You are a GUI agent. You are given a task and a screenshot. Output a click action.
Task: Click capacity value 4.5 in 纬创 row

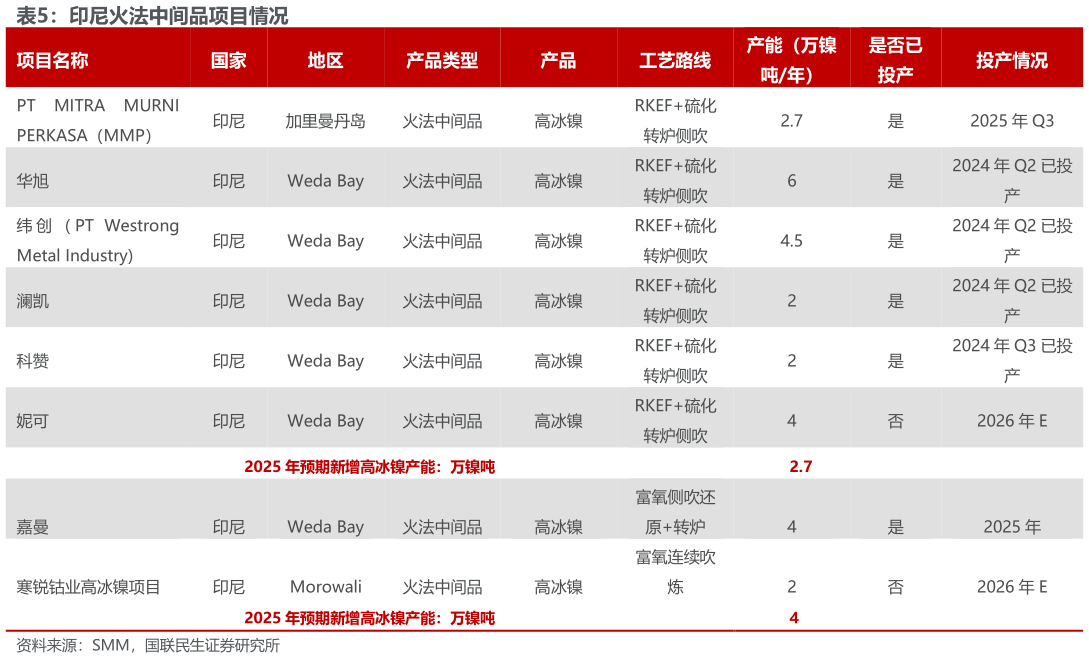click(x=791, y=240)
